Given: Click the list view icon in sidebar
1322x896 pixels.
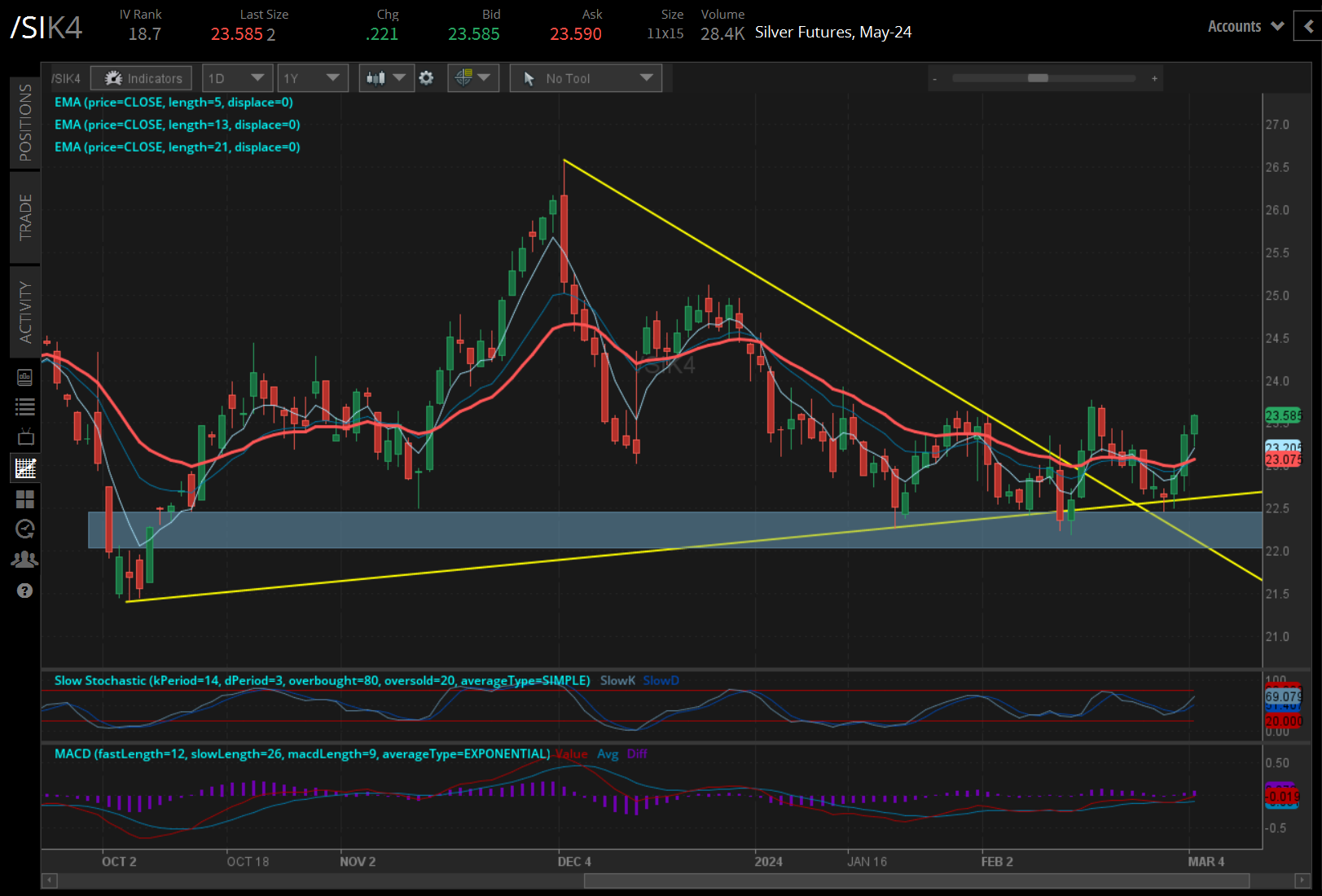Looking at the screenshot, I should [25, 406].
